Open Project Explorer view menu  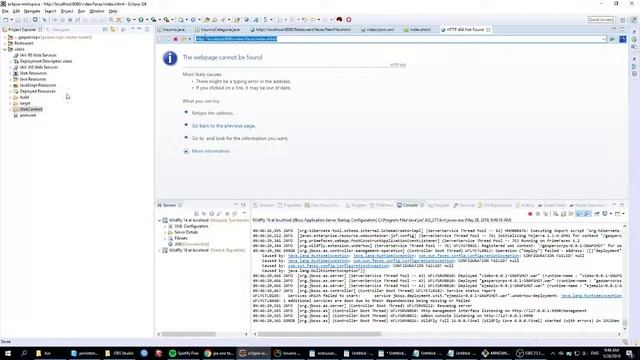[x=133, y=29]
